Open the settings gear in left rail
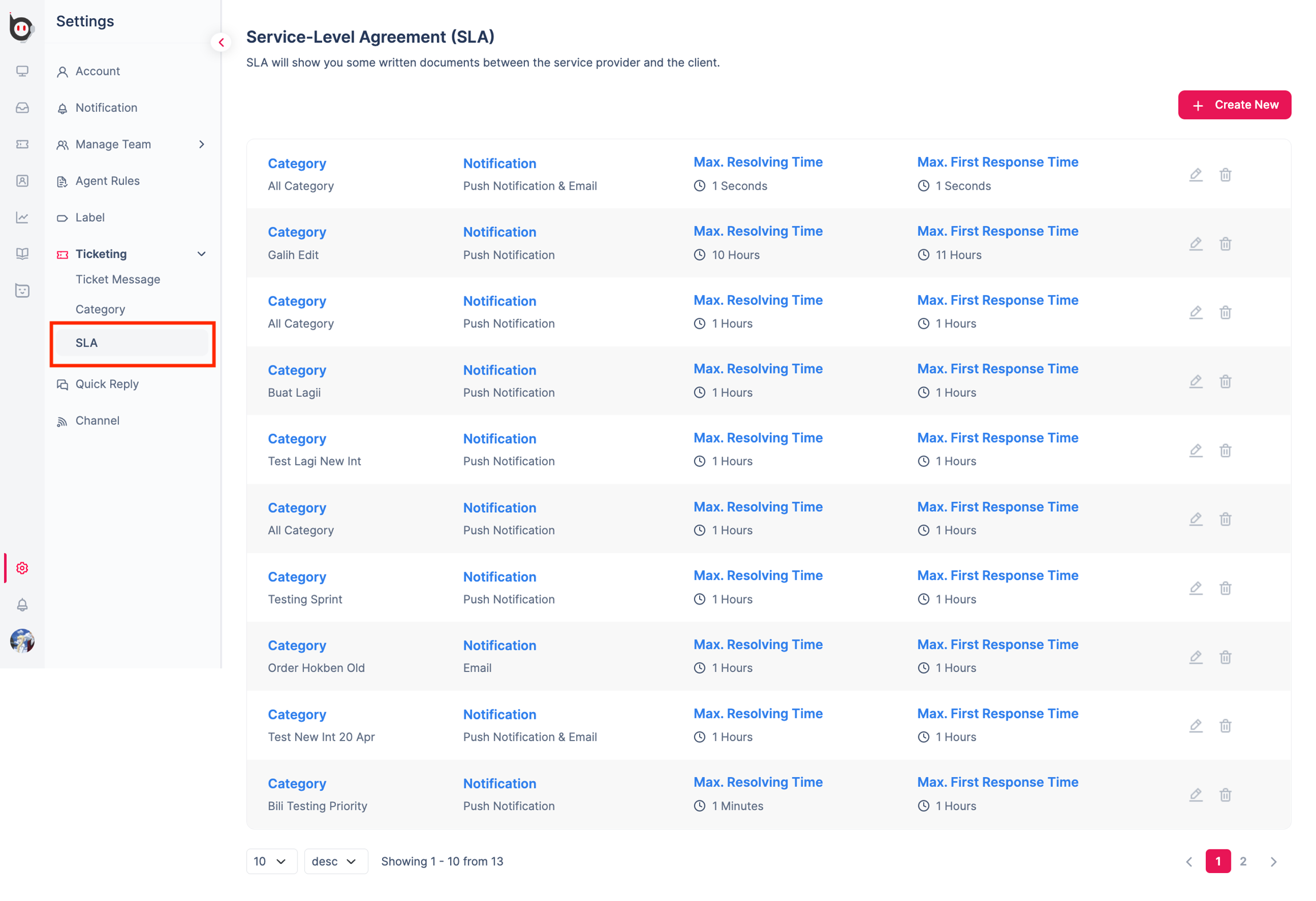This screenshot has width=1316, height=901. pyautogui.click(x=22, y=568)
